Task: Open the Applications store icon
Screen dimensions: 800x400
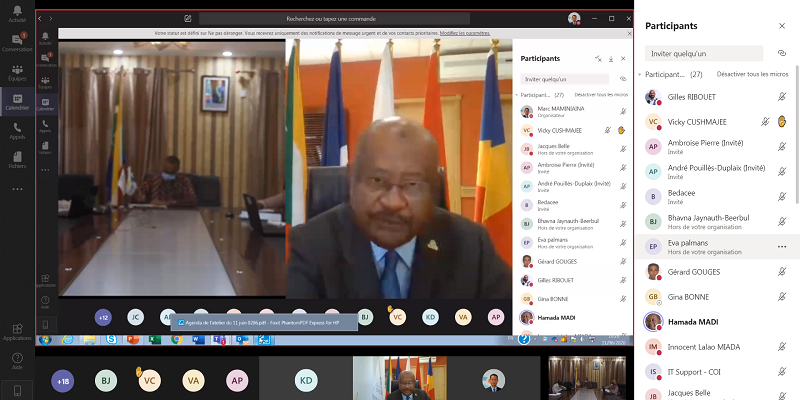Action: [x=17, y=332]
